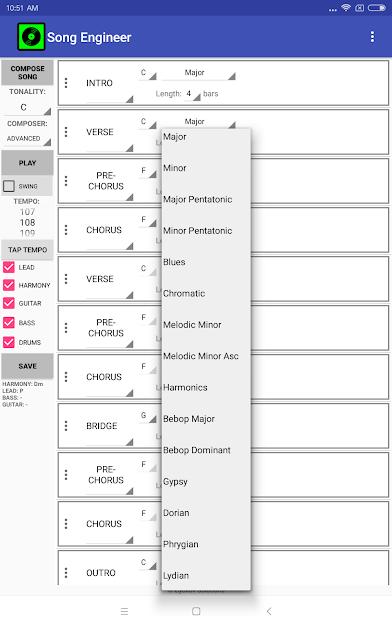Expand the TONALITY key dropdown
The width and height of the screenshot is (392, 627).
coord(27,108)
